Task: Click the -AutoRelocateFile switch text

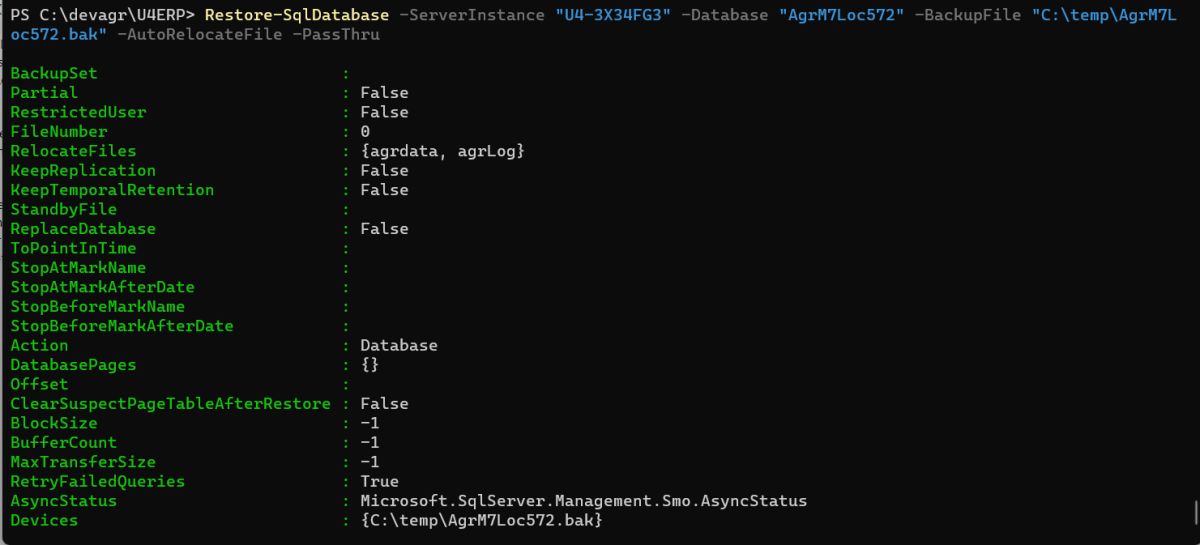Action: 189,35
